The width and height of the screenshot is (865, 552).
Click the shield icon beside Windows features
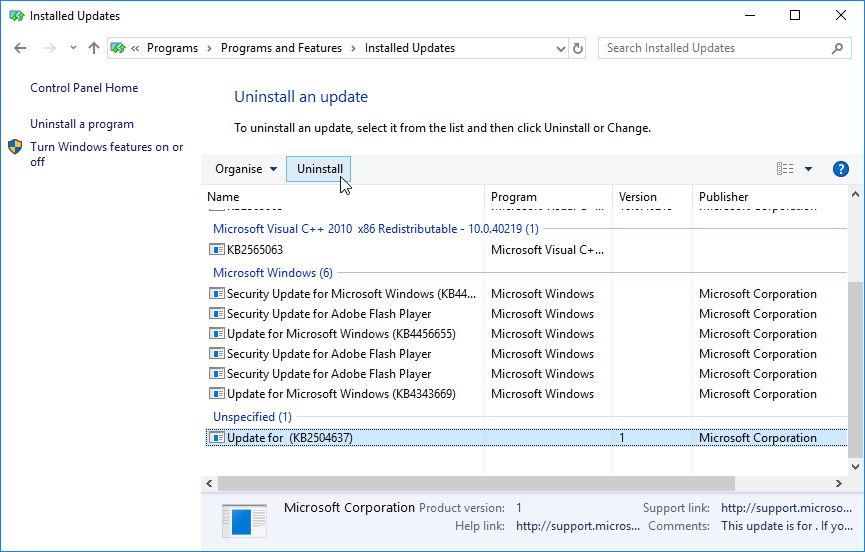(x=15, y=147)
